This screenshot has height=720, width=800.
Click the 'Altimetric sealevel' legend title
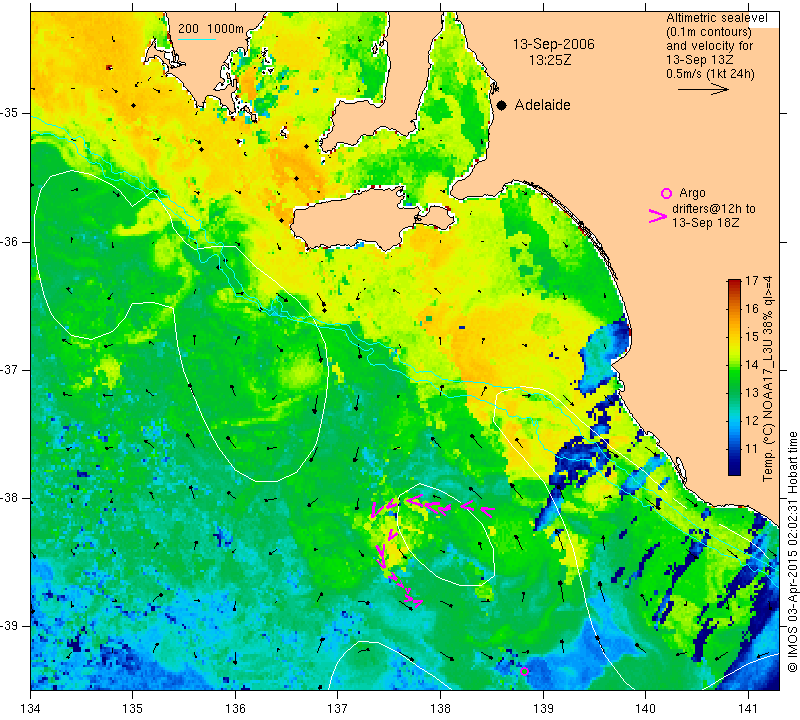717,18
